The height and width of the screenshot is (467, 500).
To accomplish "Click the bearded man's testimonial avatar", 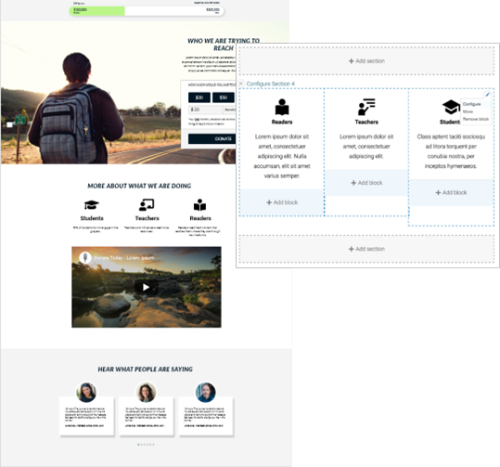I will pyautogui.click(x=205, y=392).
